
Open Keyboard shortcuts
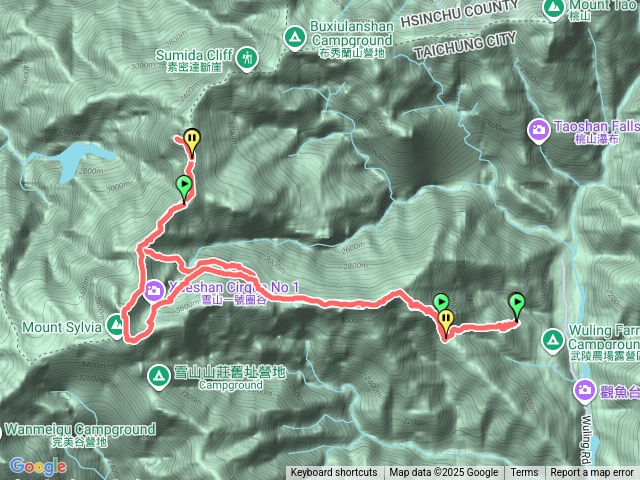[x=334, y=473]
